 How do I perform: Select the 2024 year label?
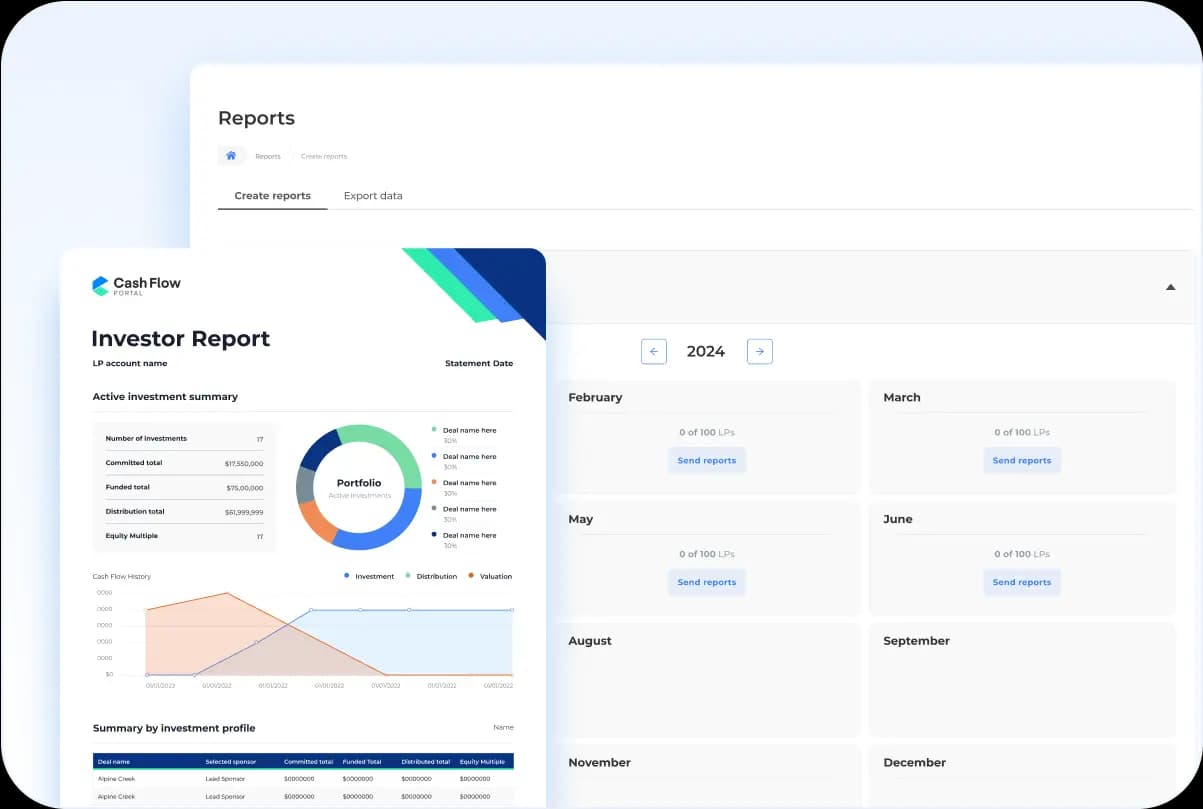(706, 352)
